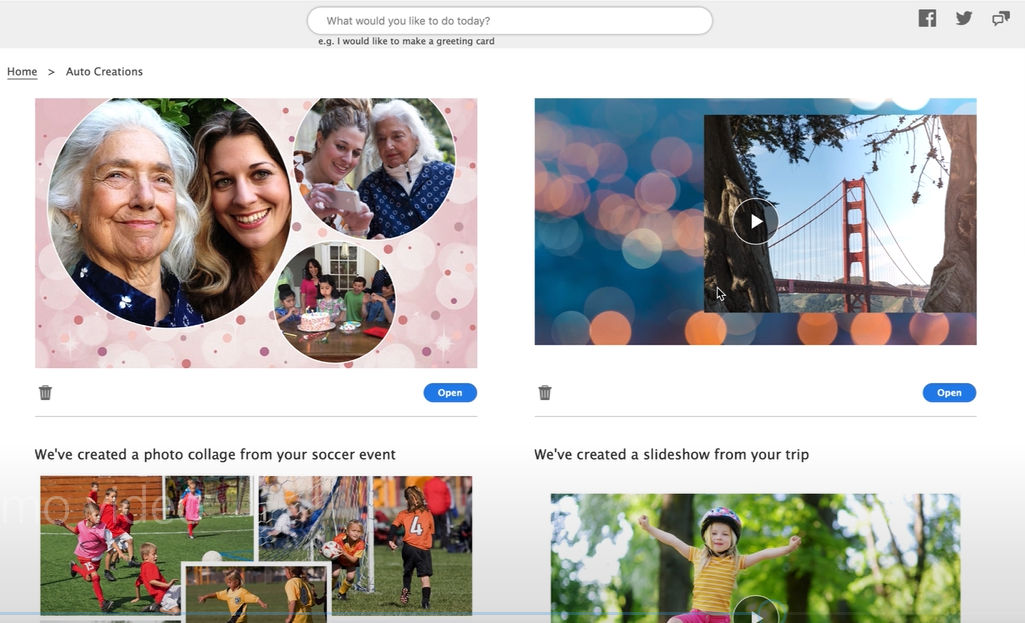Navigate to Home via the breadcrumb
The image size is (1025, 623).
pos(21,71)
